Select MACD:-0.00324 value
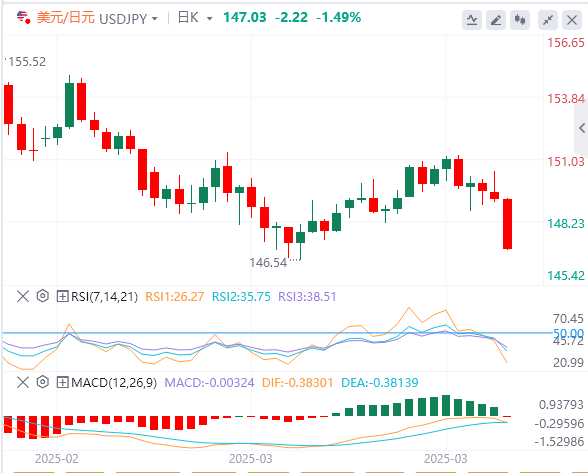The width and height of the screenshot is (588, 473). [209, 383]
